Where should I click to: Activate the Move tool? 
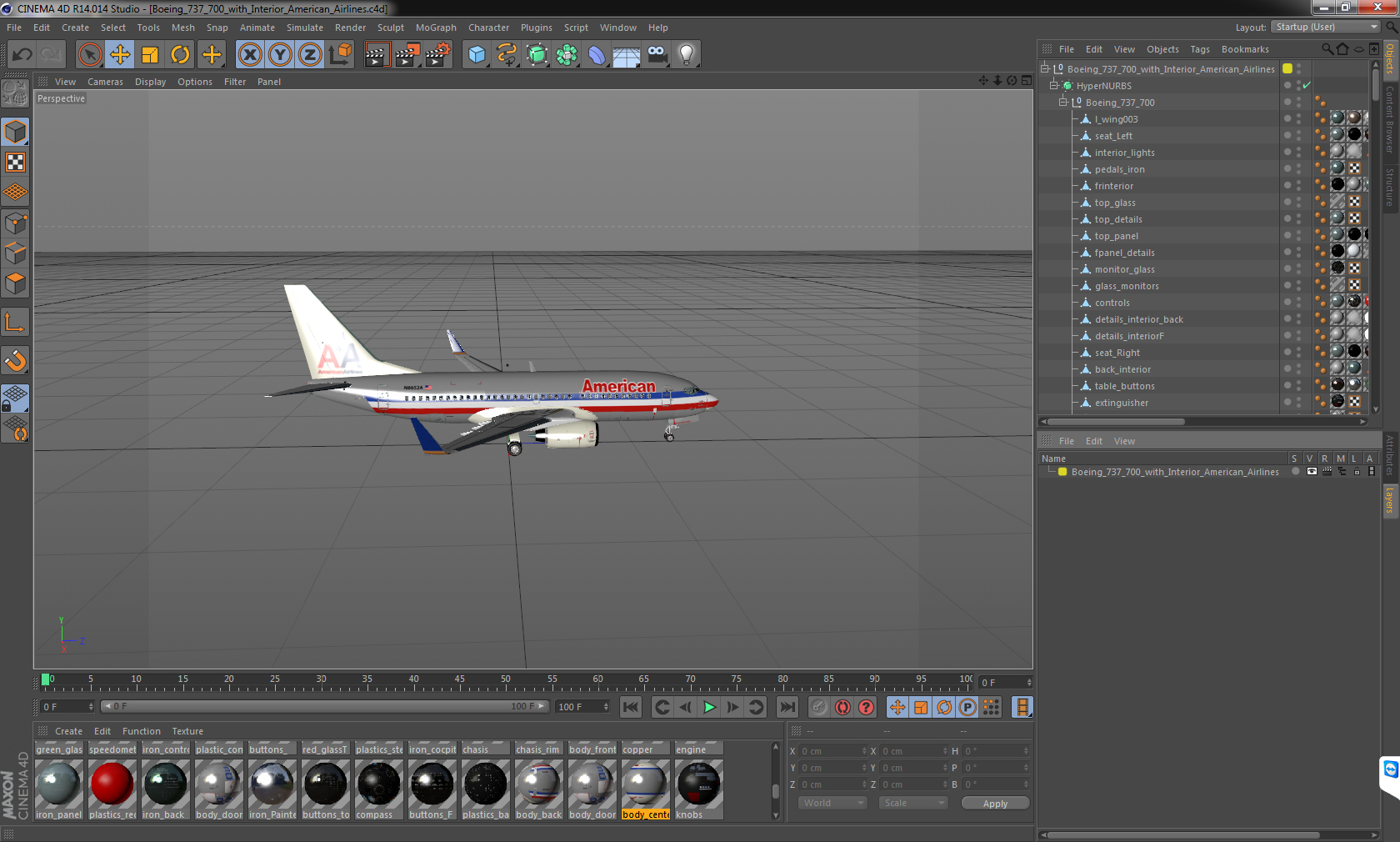tap(120, 55)
